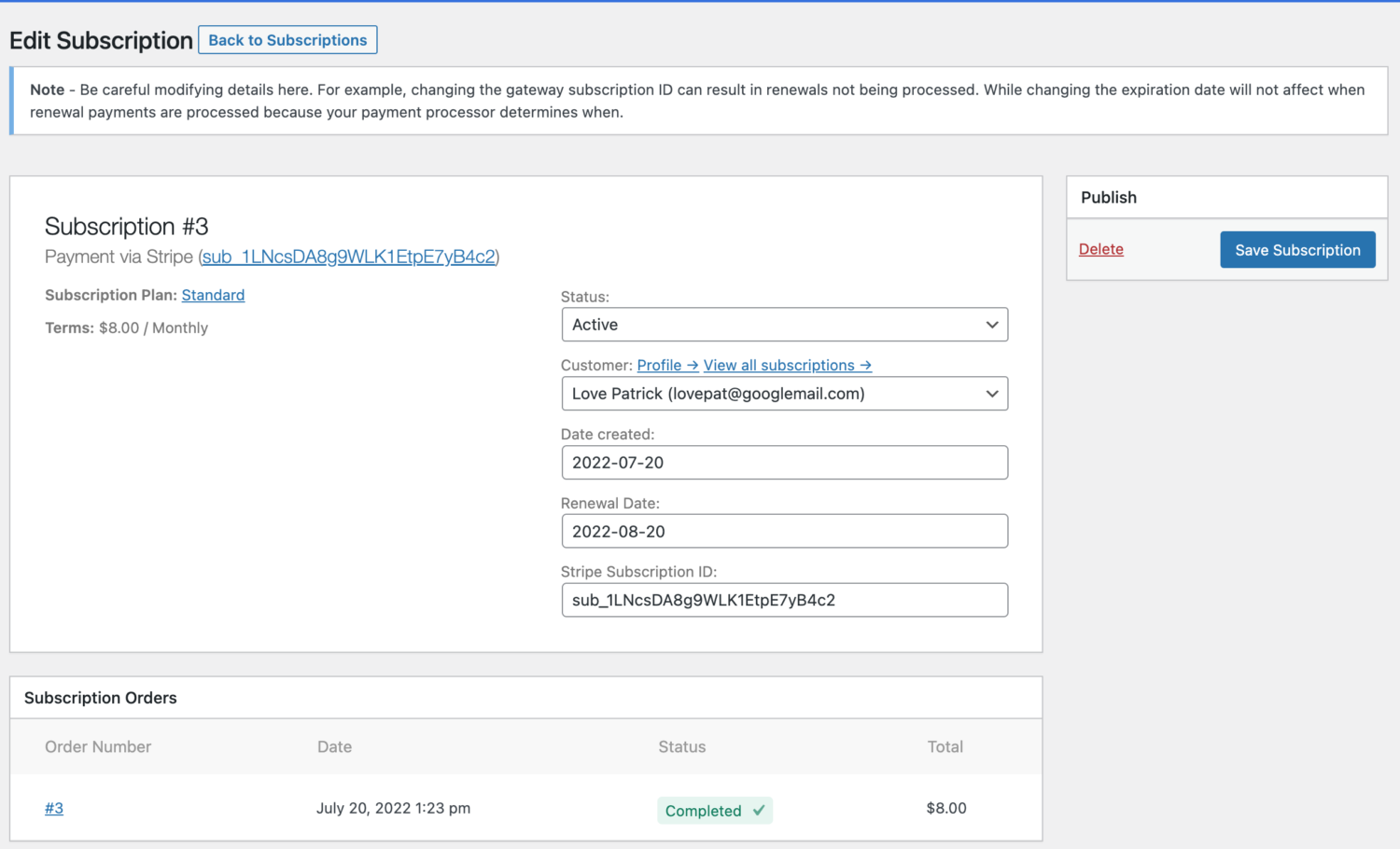This screenshot has height=849, width=1400.
Task: Click the Terms $8.00 / Monthly text
Action: click(126, 327)
